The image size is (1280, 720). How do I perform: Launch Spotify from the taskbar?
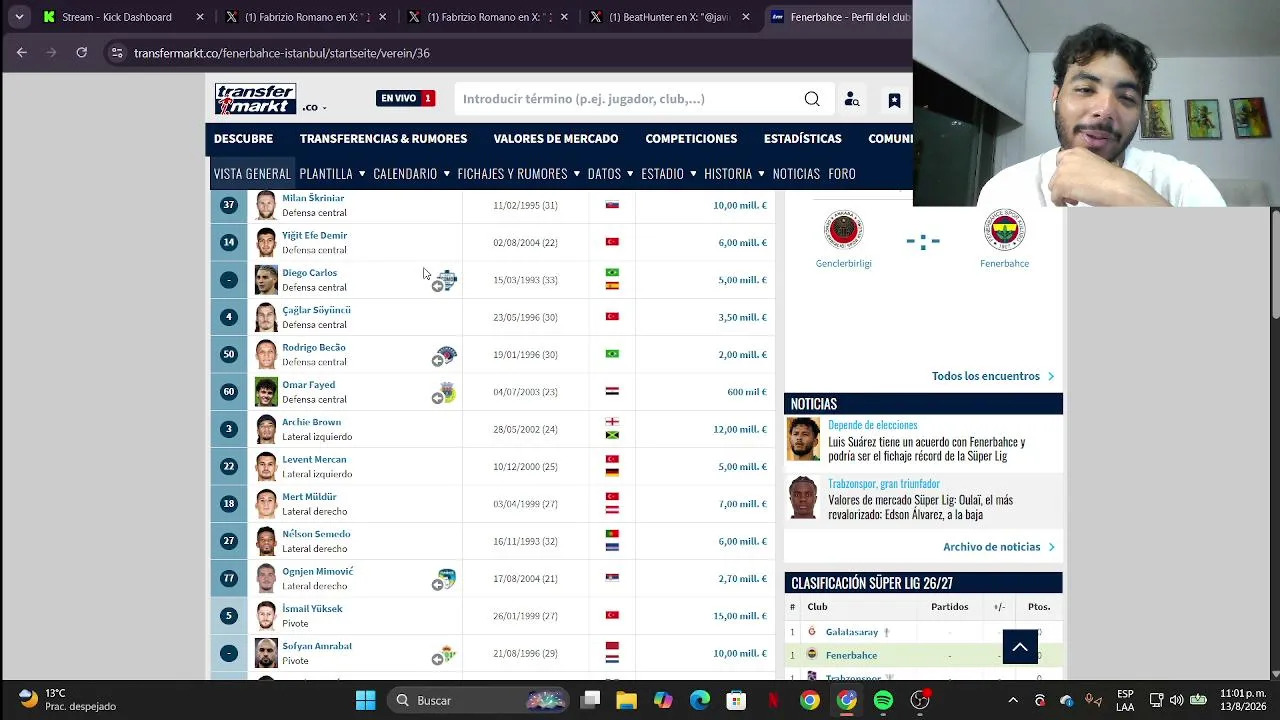point(883,700)
